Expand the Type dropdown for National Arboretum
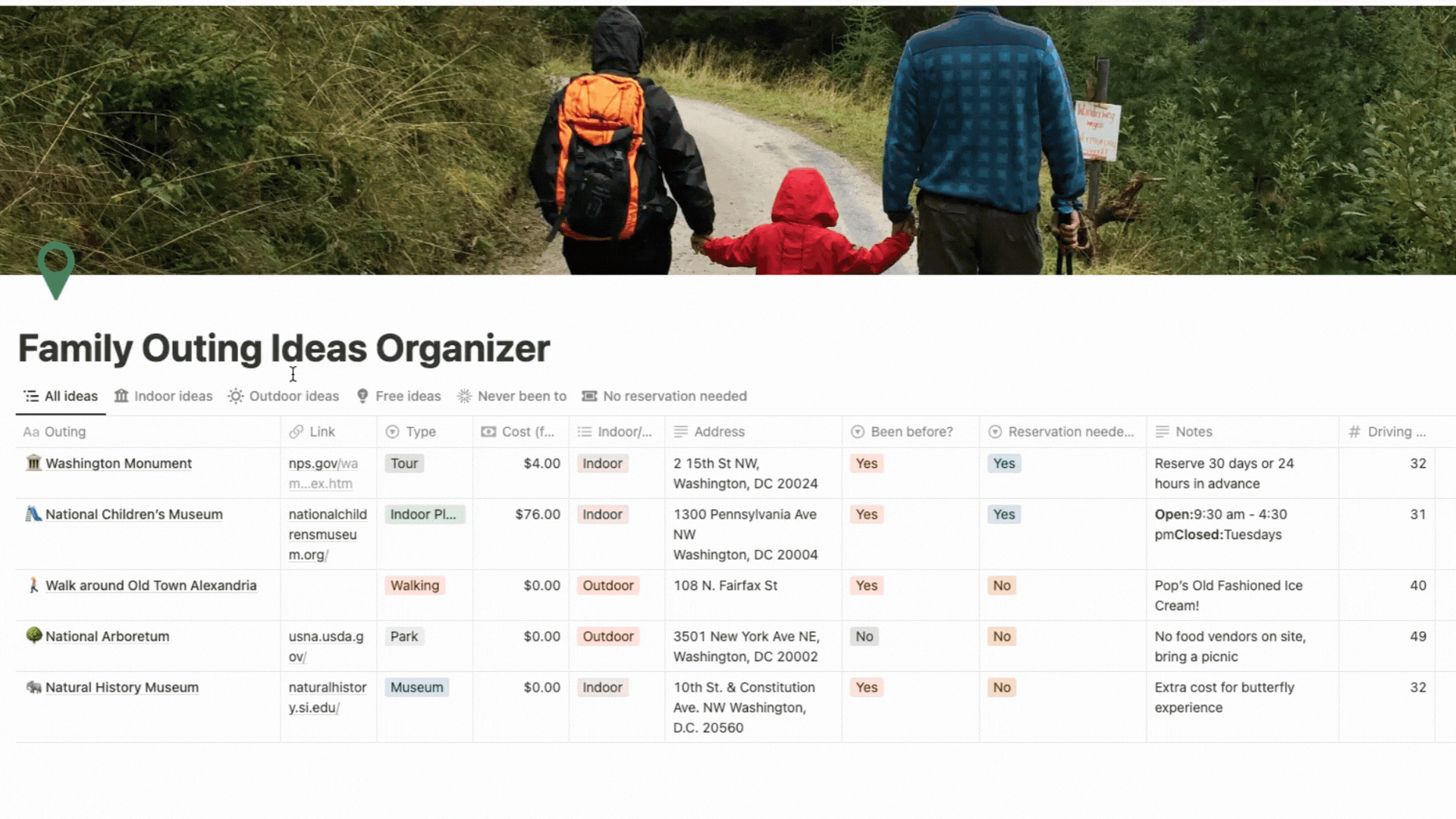 (x=404, y=636)
